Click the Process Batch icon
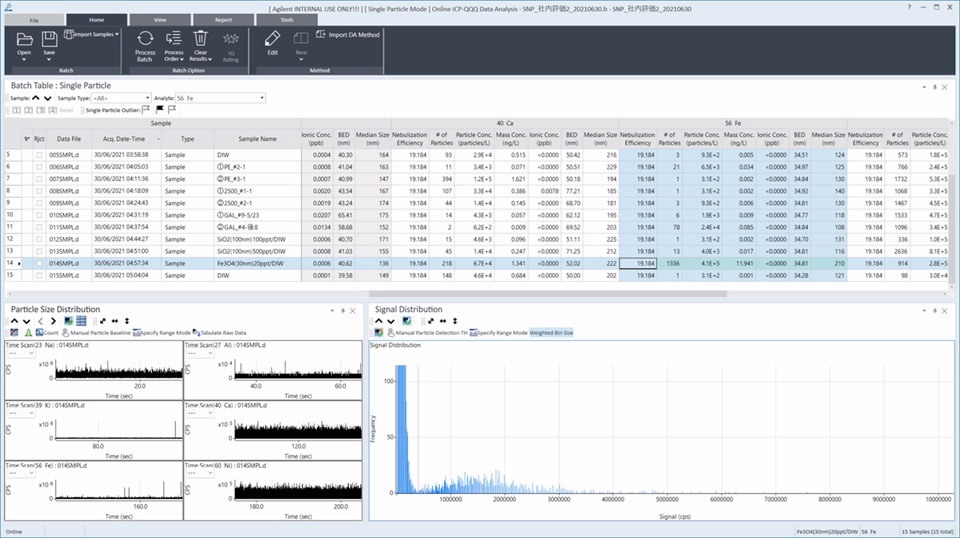 (145, 39)
